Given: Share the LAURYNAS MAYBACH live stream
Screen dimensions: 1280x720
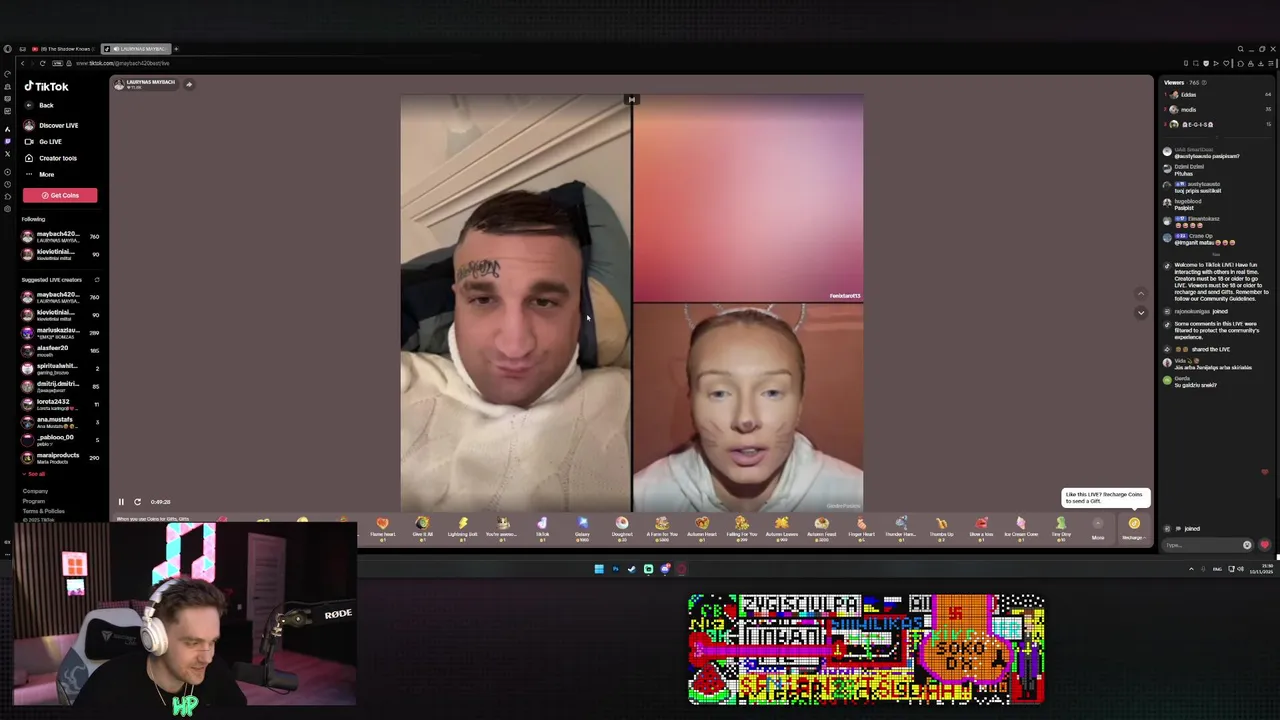Looking at the screenshot, I should click(x=189, y=84).
